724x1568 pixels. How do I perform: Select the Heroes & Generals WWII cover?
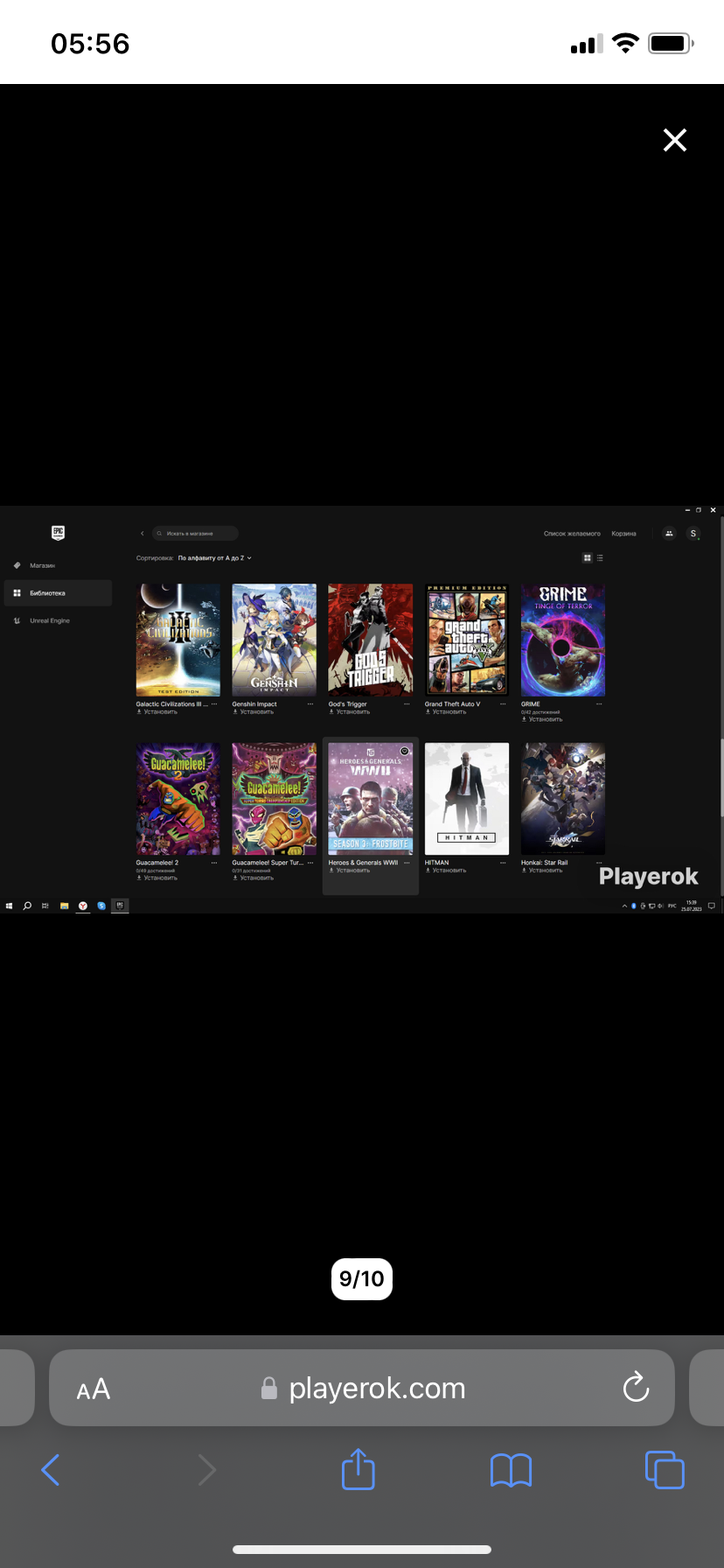(371, 799)
